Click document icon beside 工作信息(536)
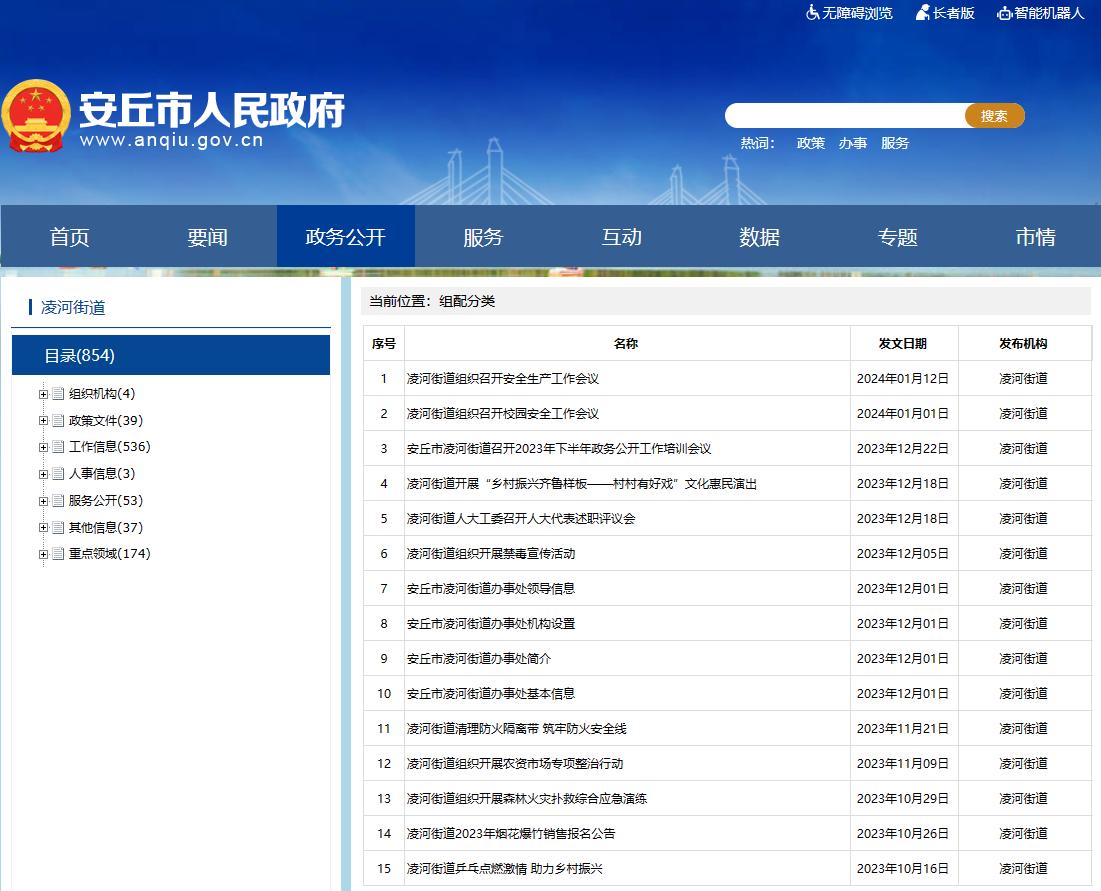This screenshot has width=1101, height=891. click(58, 447)
